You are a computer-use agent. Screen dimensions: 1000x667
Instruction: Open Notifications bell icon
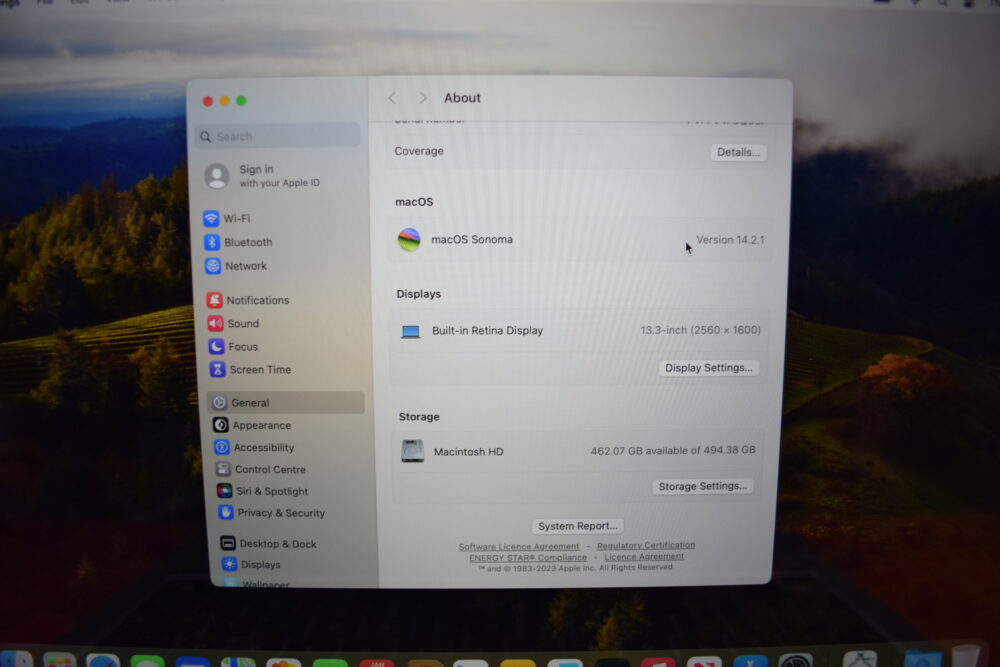pyautogui.click(x=215, y=300)
